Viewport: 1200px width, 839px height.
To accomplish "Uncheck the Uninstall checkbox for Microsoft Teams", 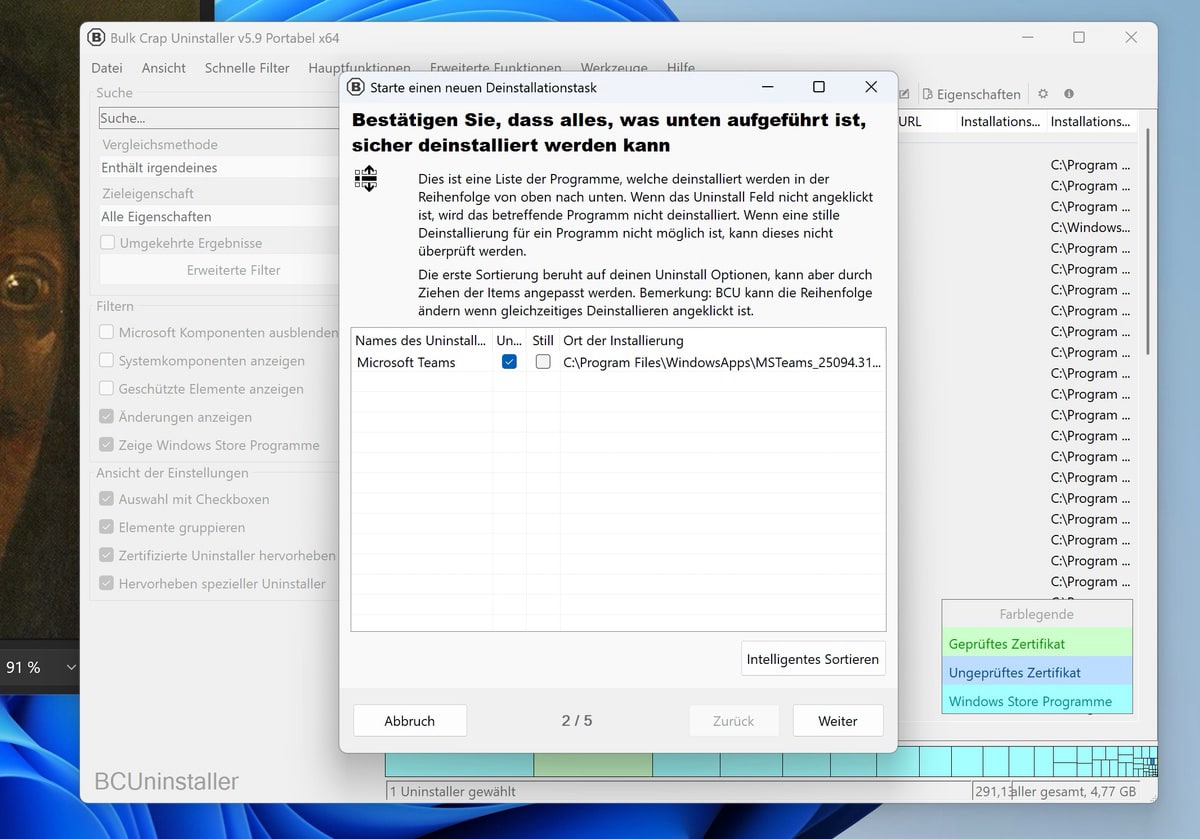I will pyautogui.click(x=509, y=362).
